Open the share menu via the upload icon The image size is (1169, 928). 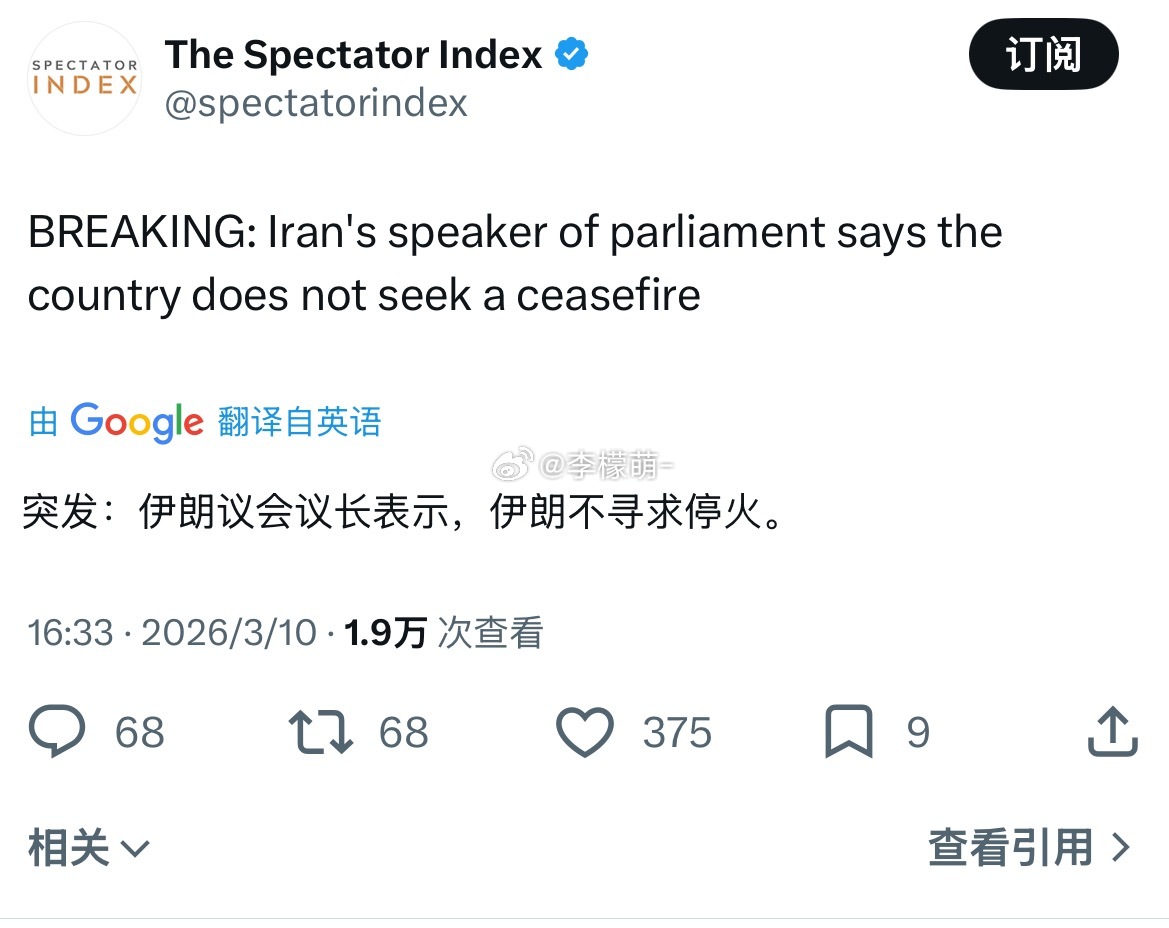click(x=1112, y=731)
